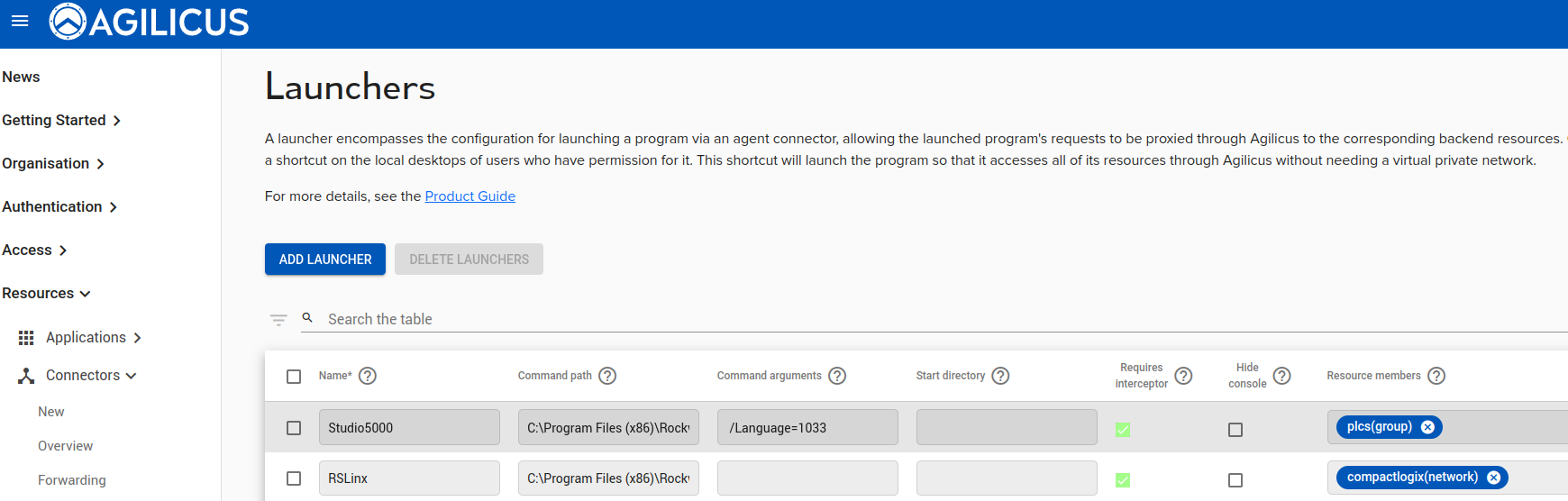Image resolution: width=1568 pixels, height=501 pixels.
Task: Click the Agilicus logo
Action: point(150,22)
